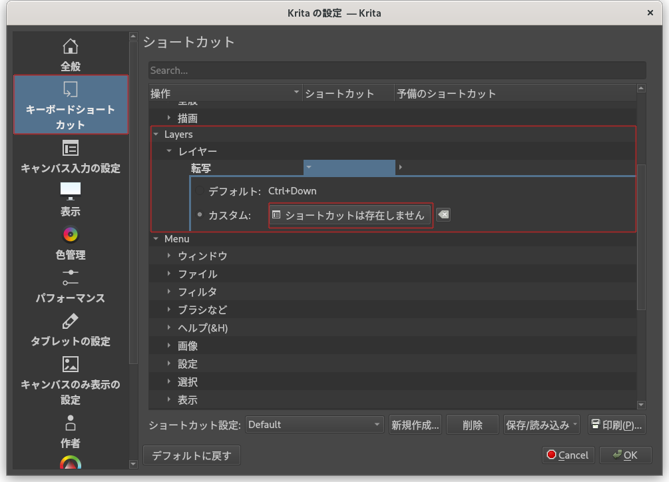Open the partially visible color selector icon below 作者

(70, 462)
